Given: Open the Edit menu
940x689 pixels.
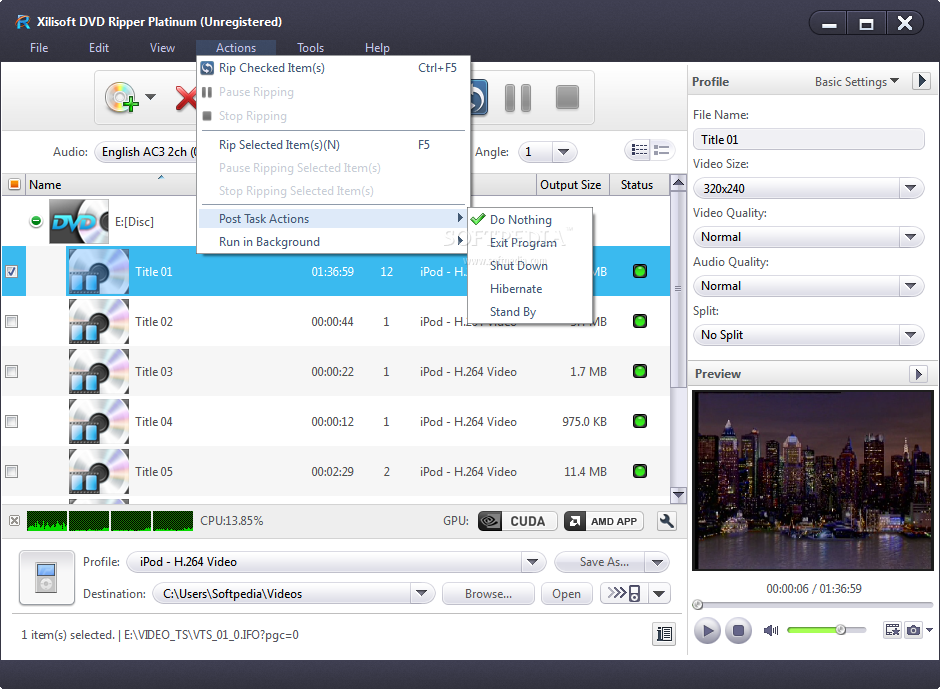Looking at the screenshot, I should click(x=99, y=47).
